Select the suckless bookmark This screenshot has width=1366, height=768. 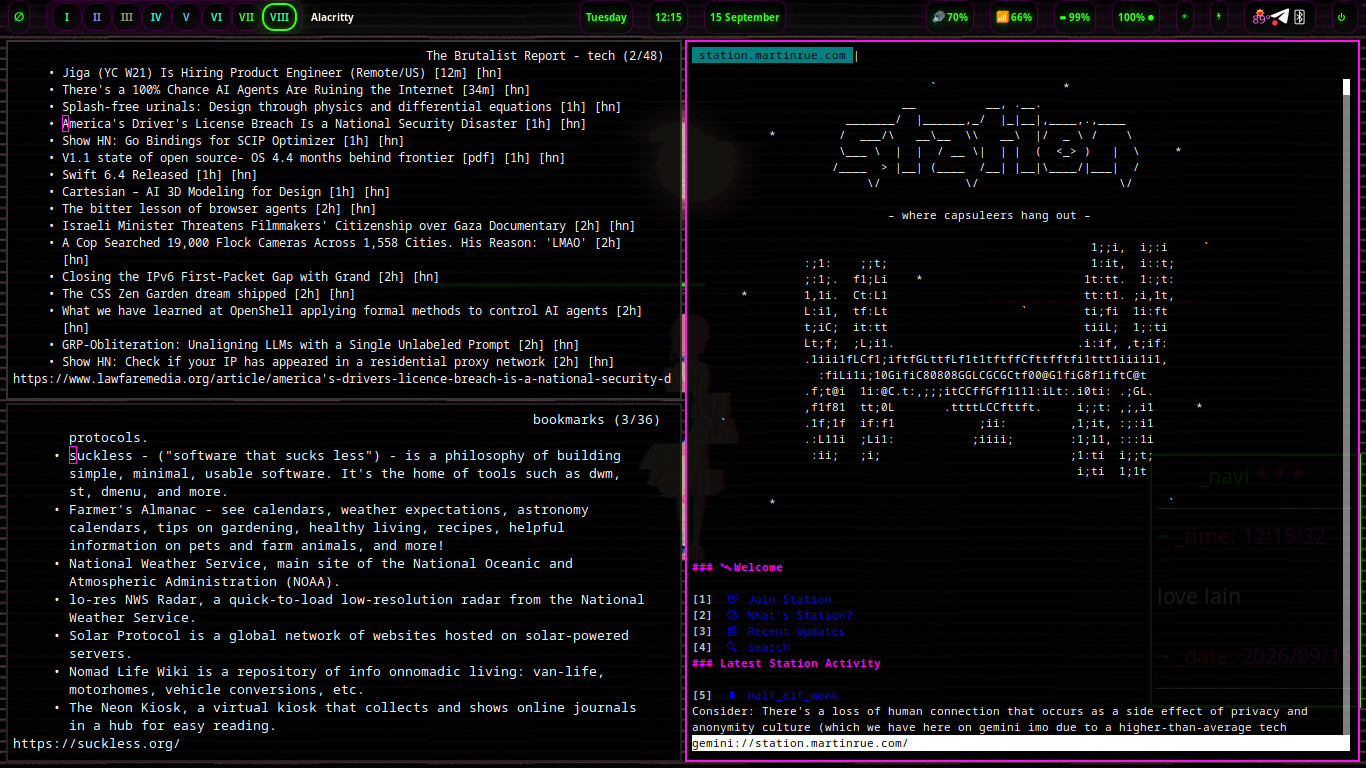click(345, 474)
